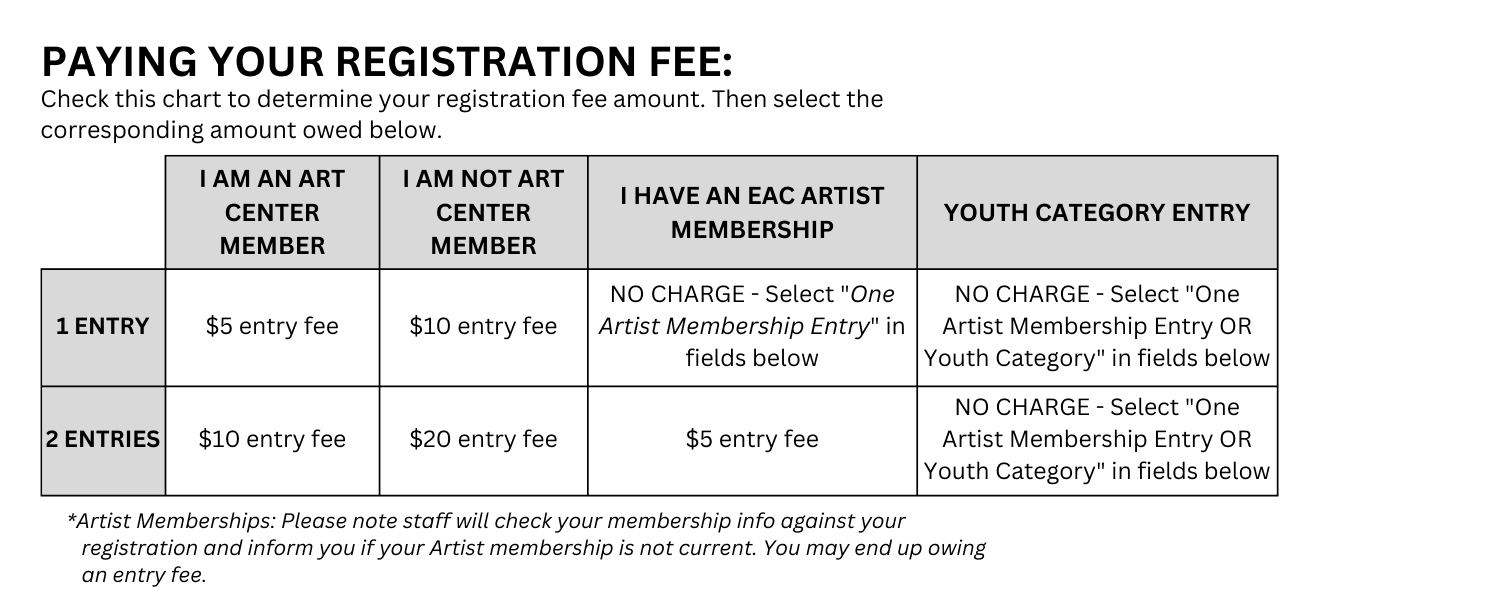Select the youth NO CHARGE cell in 2 ENTRIES row

click(x=1097, y=440)
